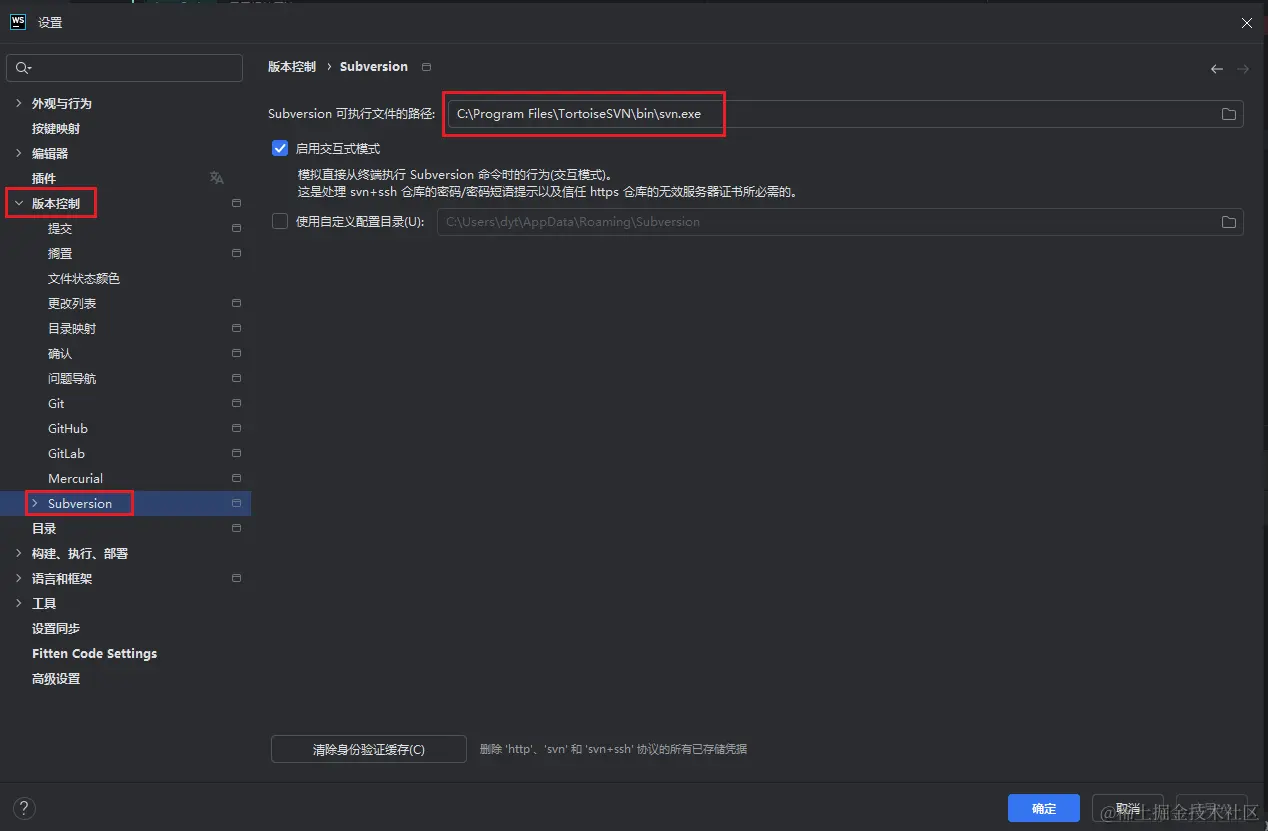Screen dimensions: 1268x831
Task: Expand the Subversion tree node
Action: pos(35,503)
